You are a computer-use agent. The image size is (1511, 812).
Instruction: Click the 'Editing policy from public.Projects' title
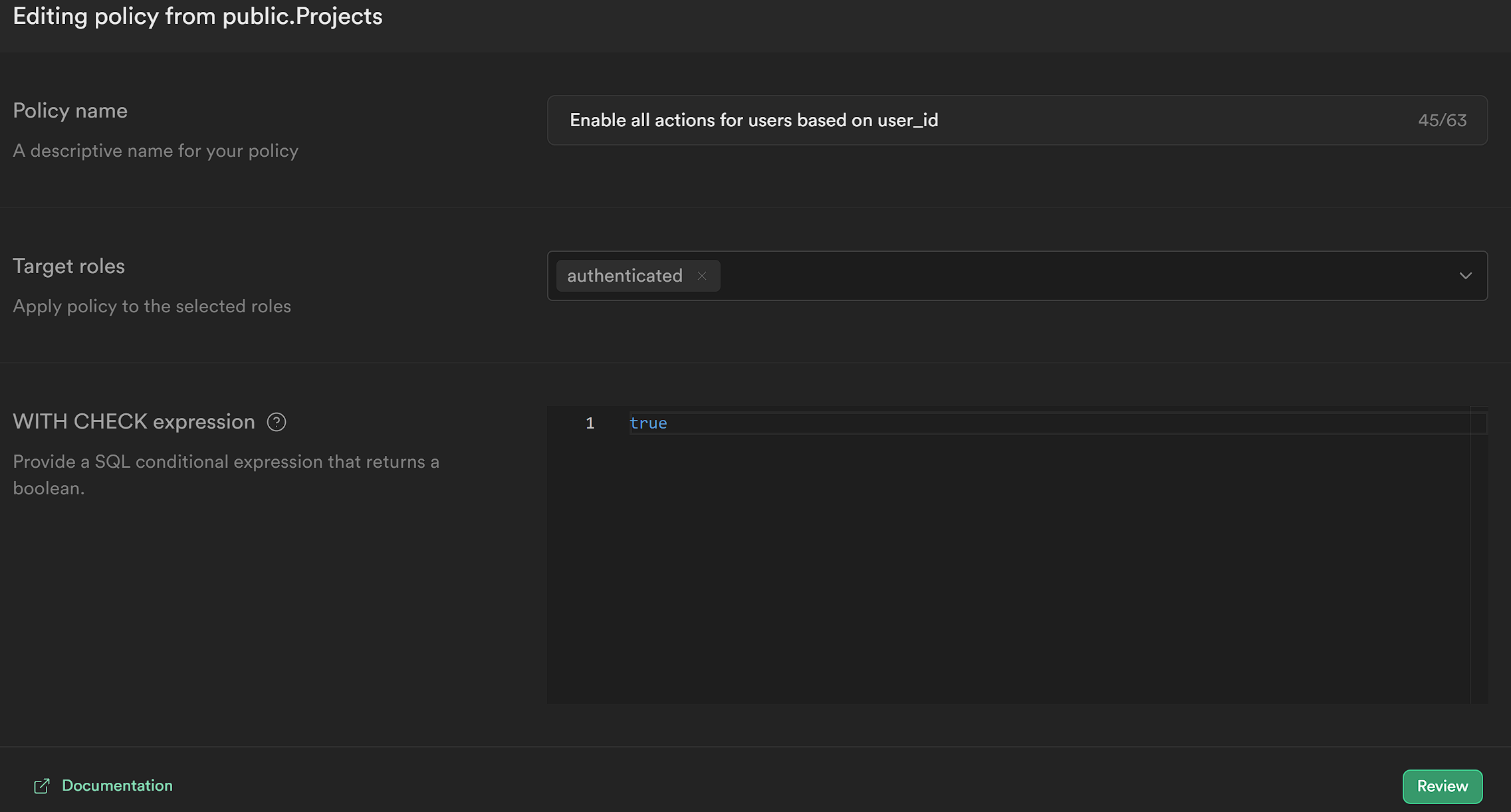click(x=197, y=16)
